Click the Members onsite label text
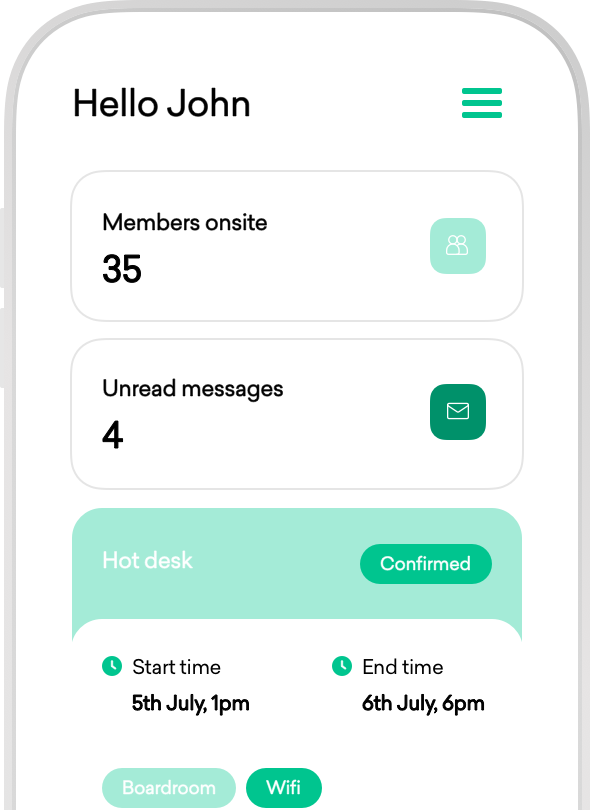Viewport: 590px width, 810px height. pos(185,223)
